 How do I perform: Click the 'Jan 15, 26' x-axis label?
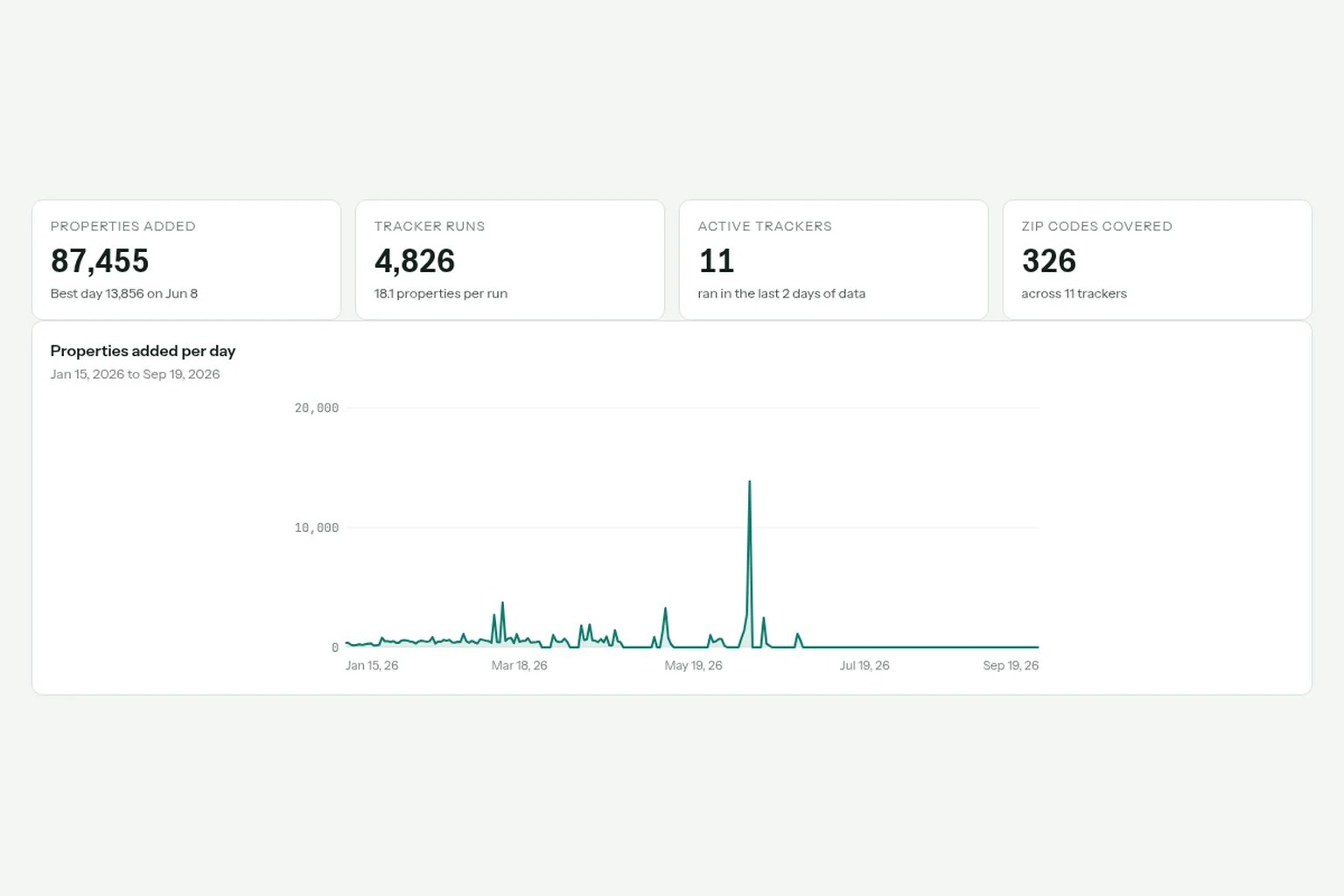tap(372, 665)
